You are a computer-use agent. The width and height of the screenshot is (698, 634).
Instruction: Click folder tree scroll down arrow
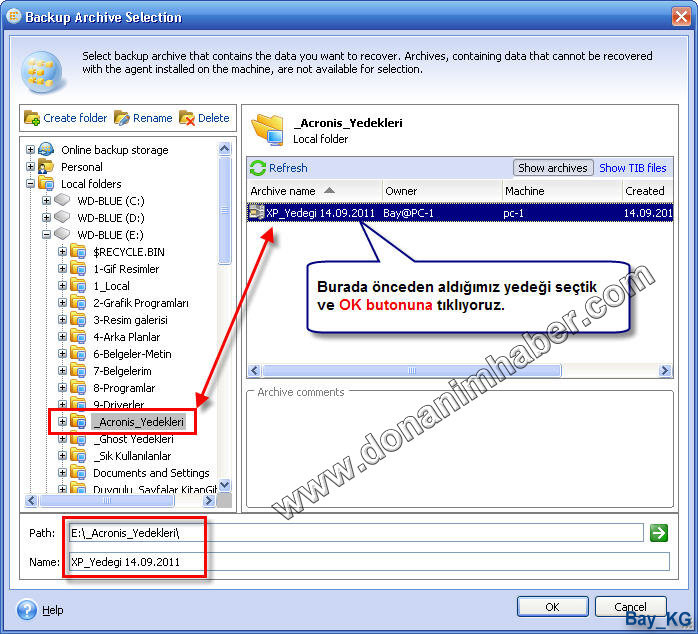point(225,485)
